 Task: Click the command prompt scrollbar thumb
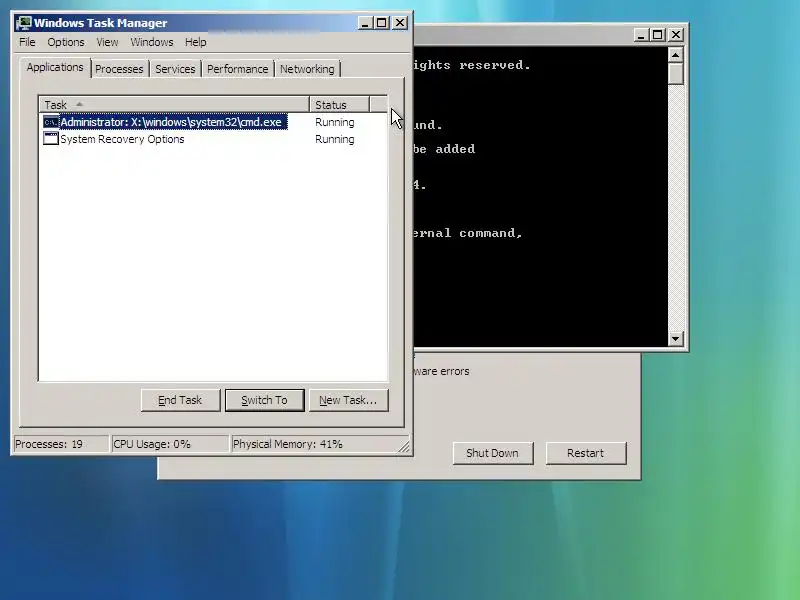[676, 74]
